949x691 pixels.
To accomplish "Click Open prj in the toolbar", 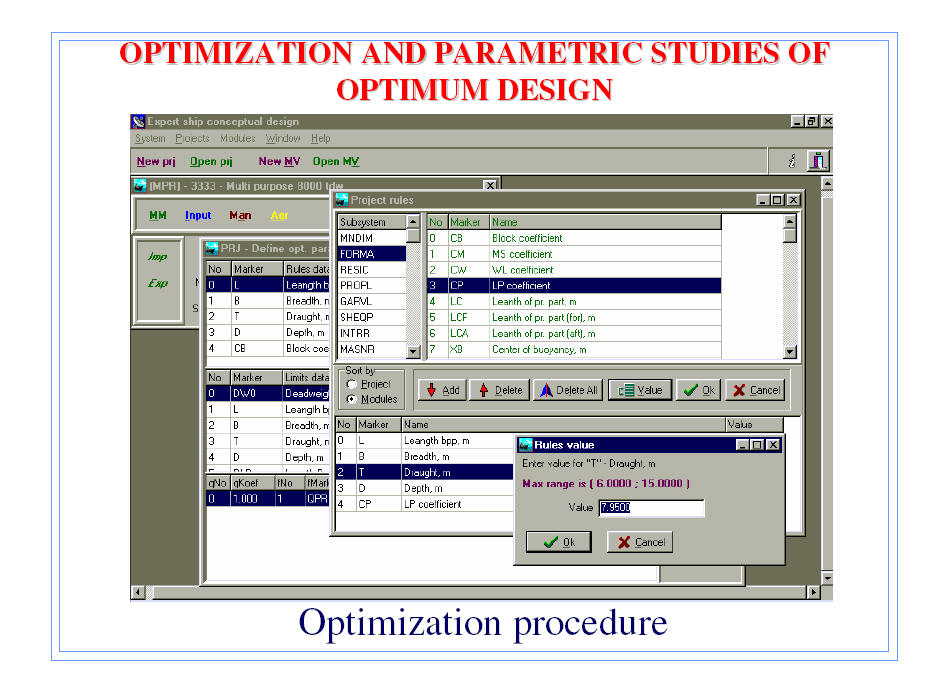I will [x=211, y=162].
